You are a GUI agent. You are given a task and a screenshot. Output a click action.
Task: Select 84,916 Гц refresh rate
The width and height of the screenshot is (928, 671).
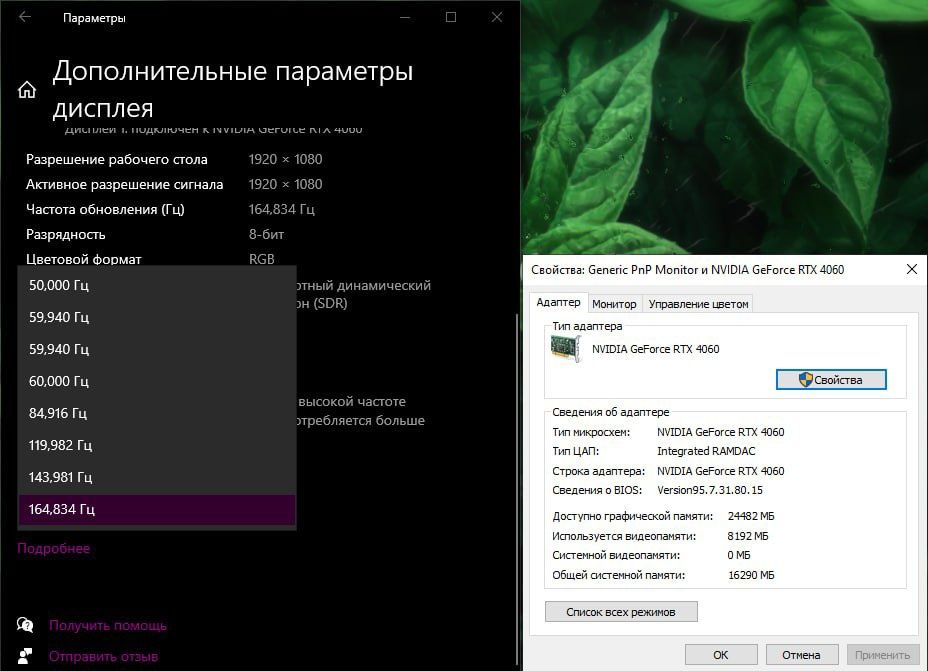(157, 413)
